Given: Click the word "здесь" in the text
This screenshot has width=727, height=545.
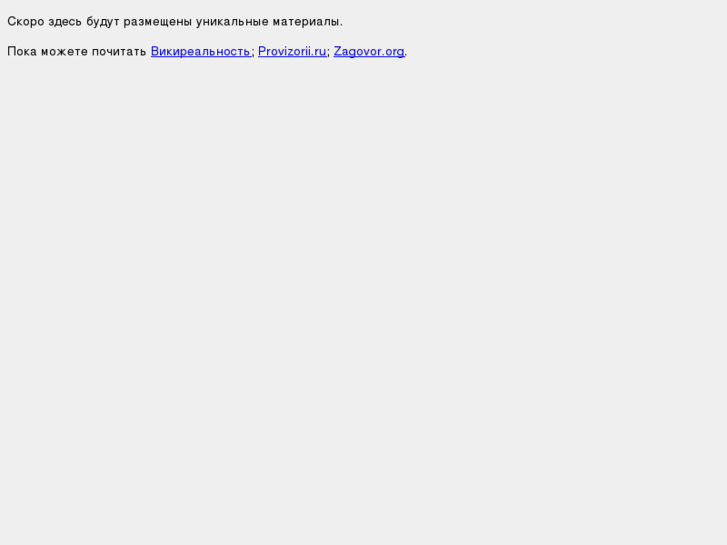Looking at the screenshot, I should pos(65,22).
